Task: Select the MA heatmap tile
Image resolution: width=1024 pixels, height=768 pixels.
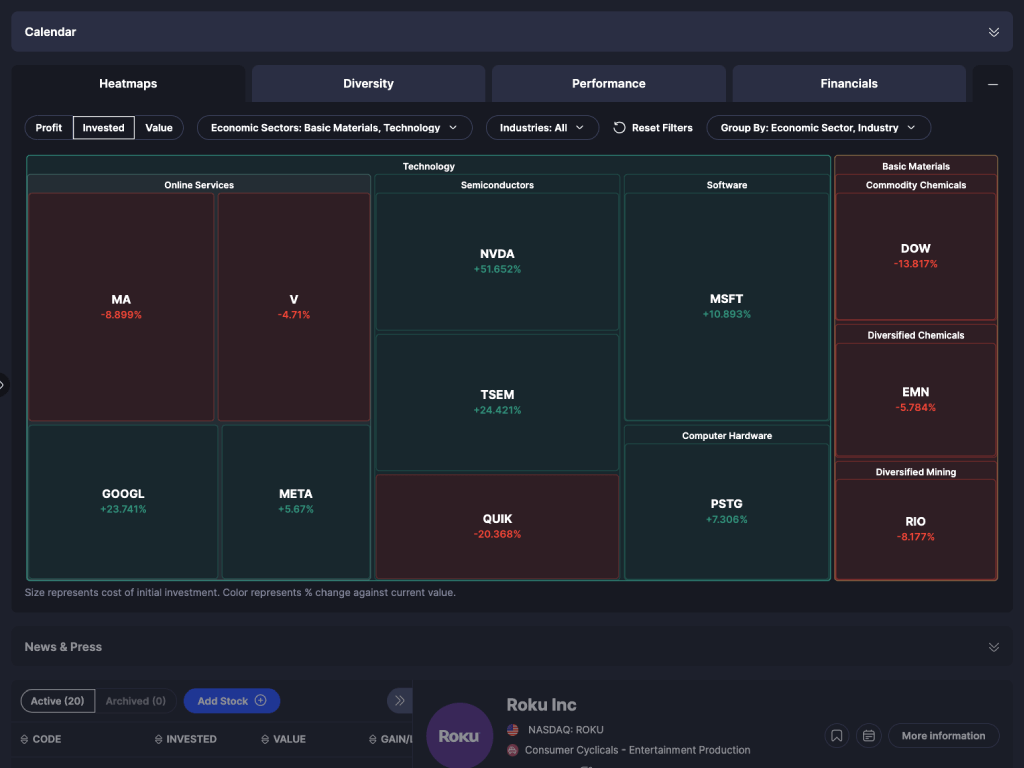Action: [x=121, y=307]
